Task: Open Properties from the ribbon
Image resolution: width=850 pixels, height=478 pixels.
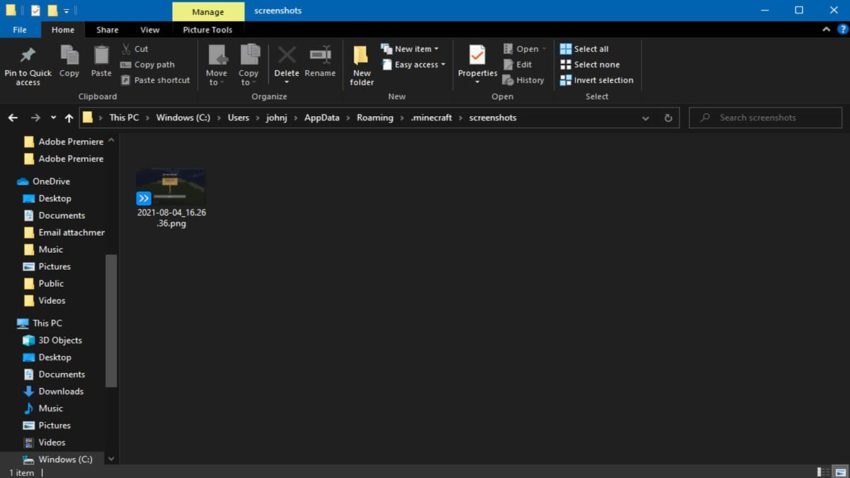Action: point(477,56)
